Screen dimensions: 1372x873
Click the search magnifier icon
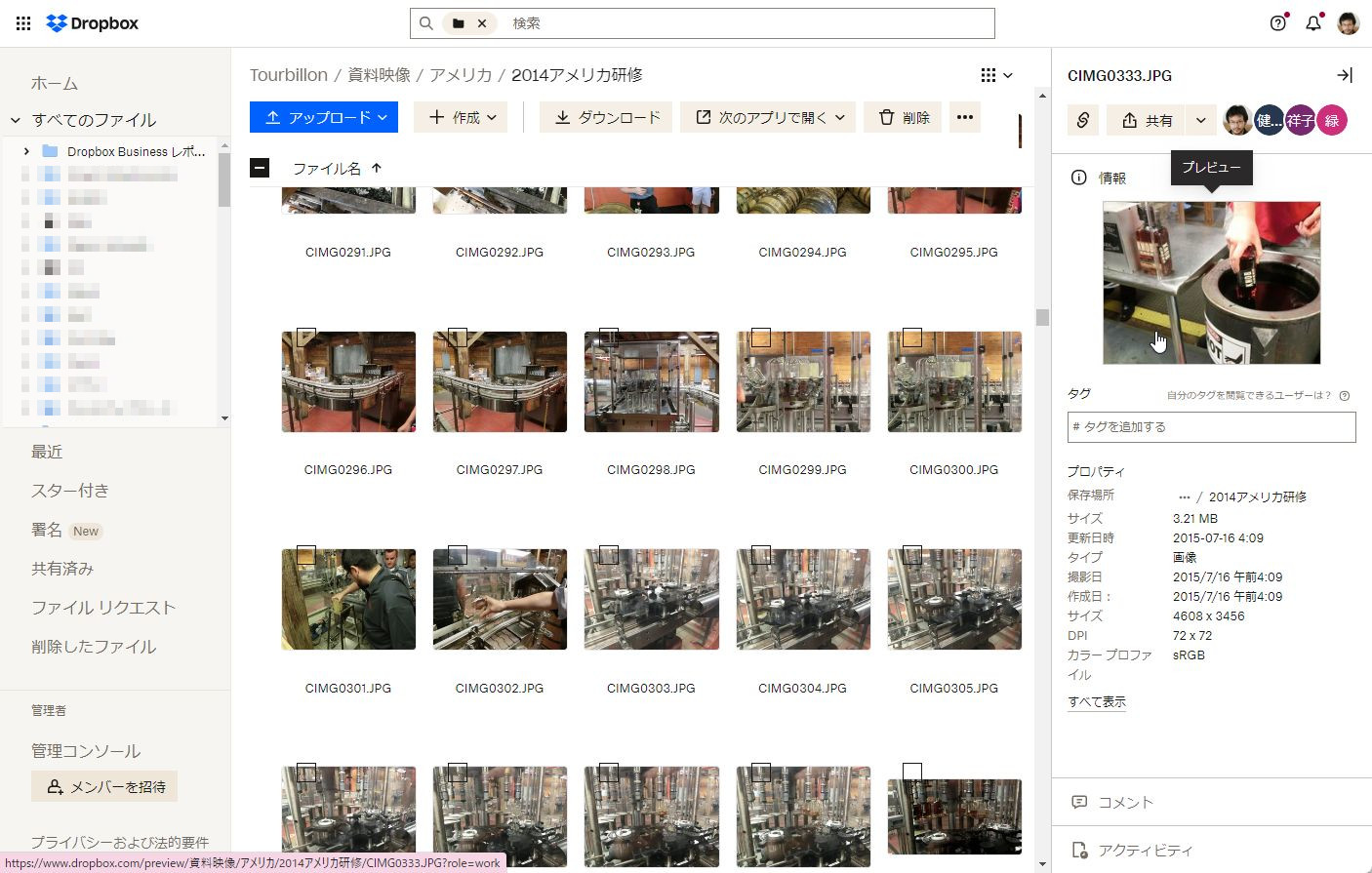click(x=426, y=23)
